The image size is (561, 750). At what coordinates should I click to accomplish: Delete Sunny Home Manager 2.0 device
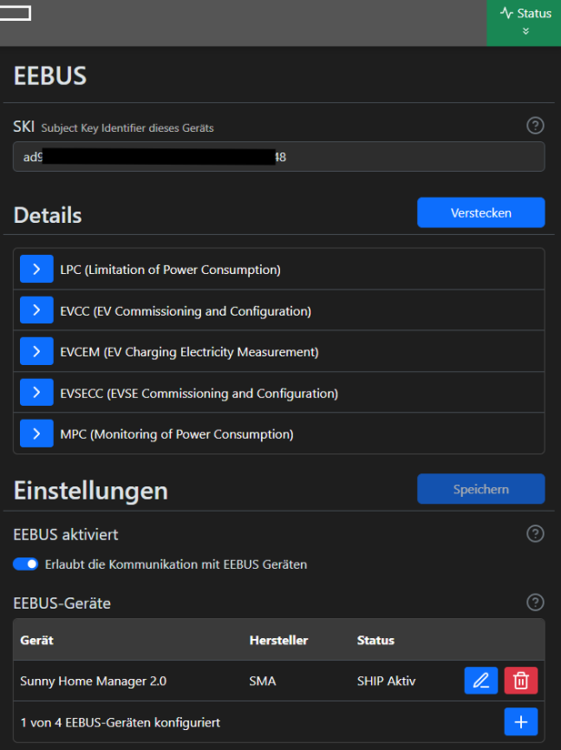pos(521,680)
